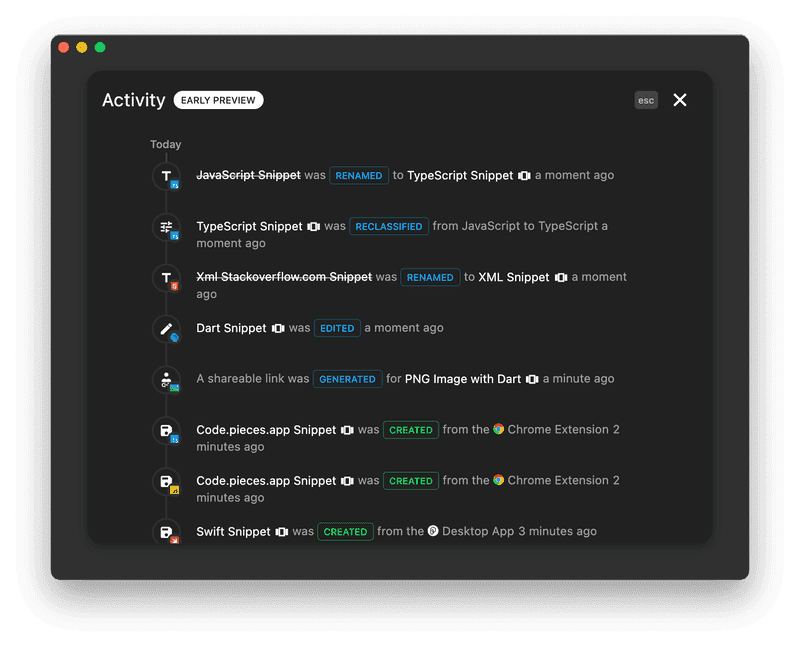
Task: Click the GENERATED status badge
Action: 347,379
